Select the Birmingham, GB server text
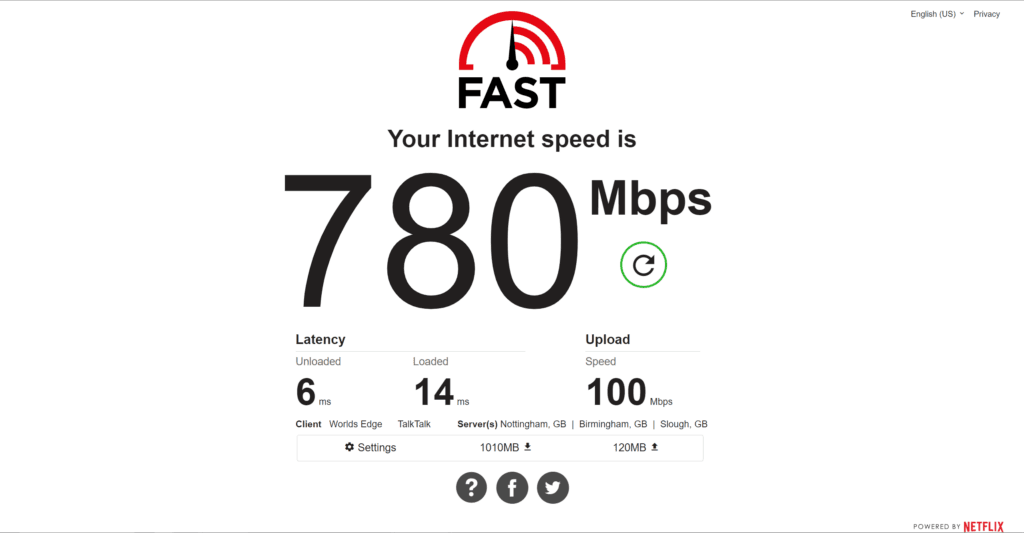This screenshot has height=533, width=1024. pos(613,424)
